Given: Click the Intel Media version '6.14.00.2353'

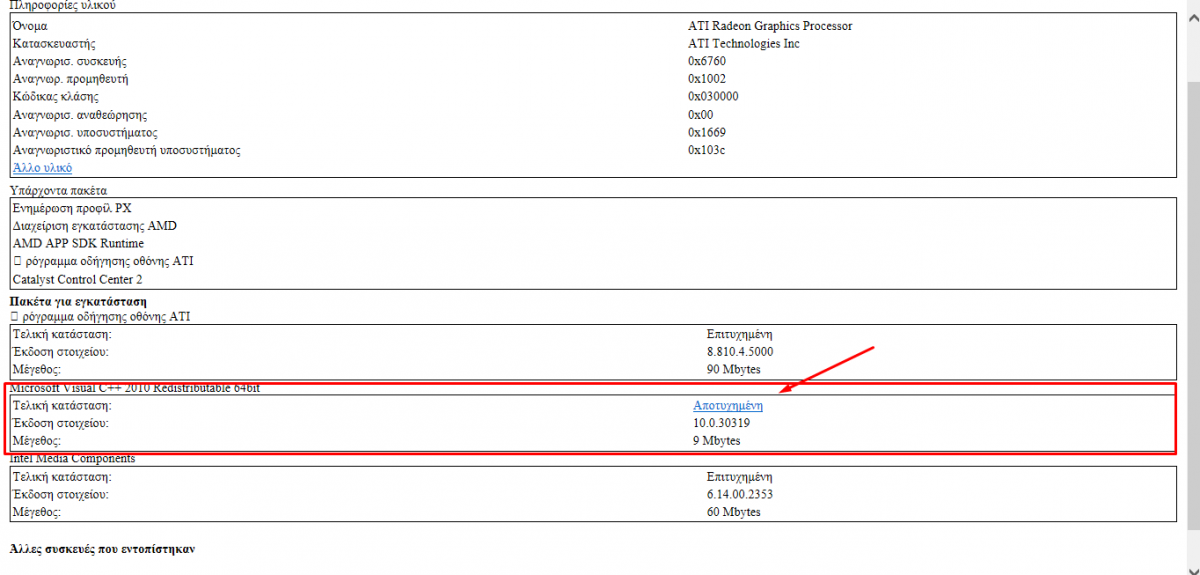Looking at the screenshot, I should coord(740,494).
